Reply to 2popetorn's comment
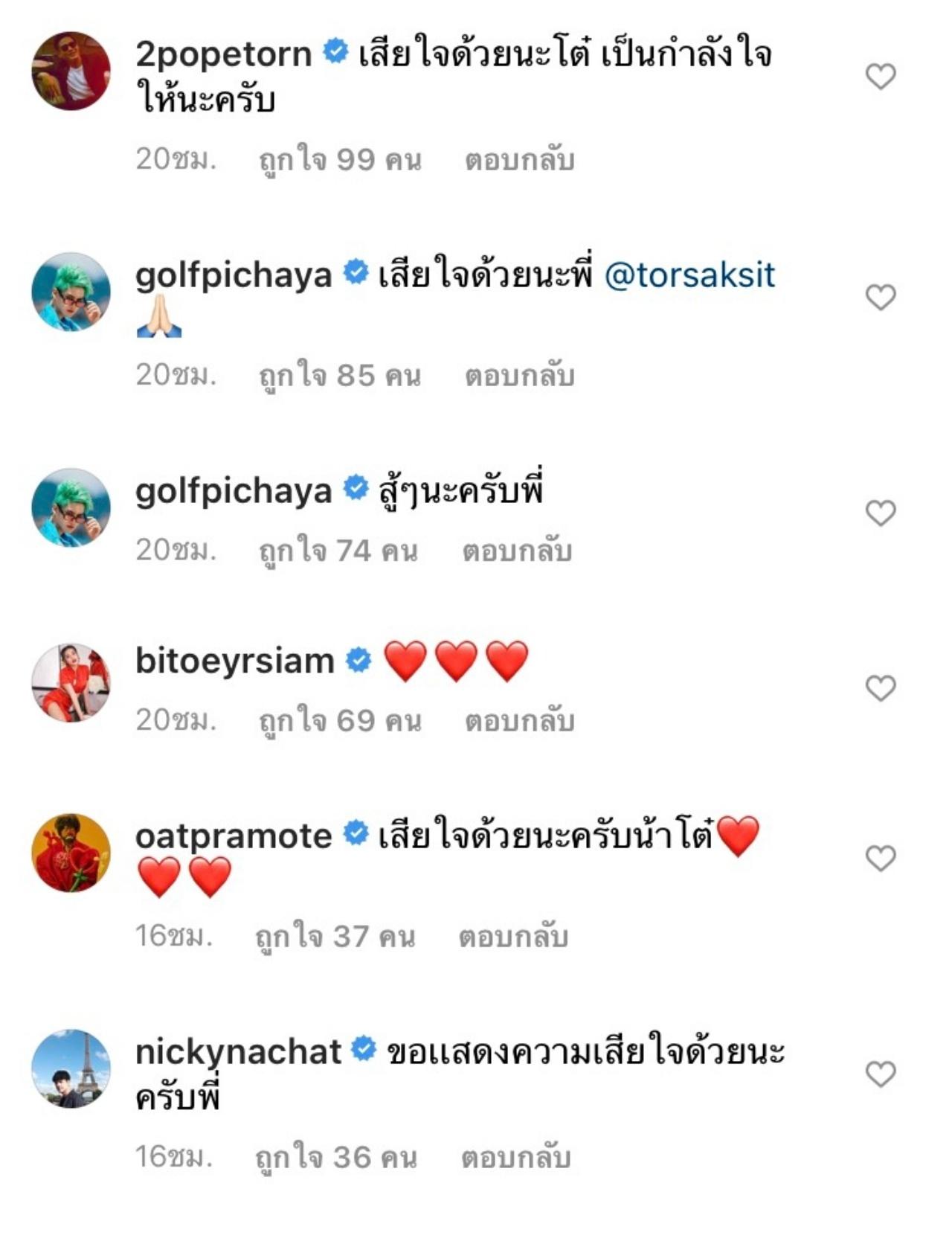Image resolution: width=952 pixels, height=1244 pixels. (519, 160)
